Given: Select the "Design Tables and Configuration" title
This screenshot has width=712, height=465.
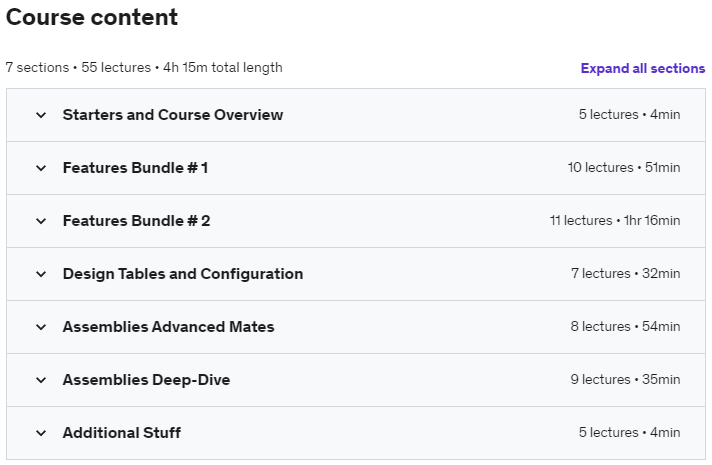Looking at the screenshot, I should coord(182,274).
